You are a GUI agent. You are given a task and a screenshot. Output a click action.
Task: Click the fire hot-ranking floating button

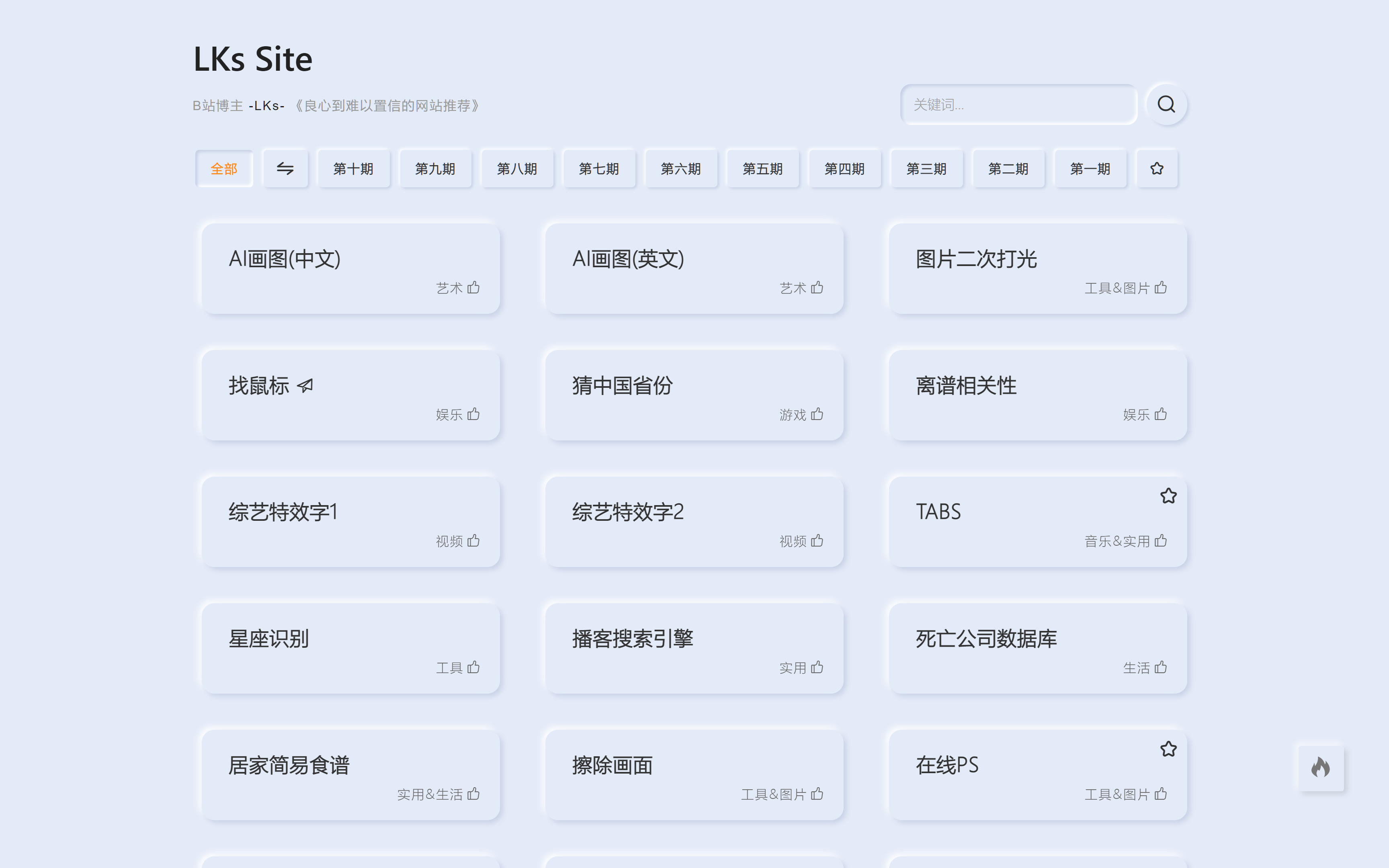pos(1321,768)
